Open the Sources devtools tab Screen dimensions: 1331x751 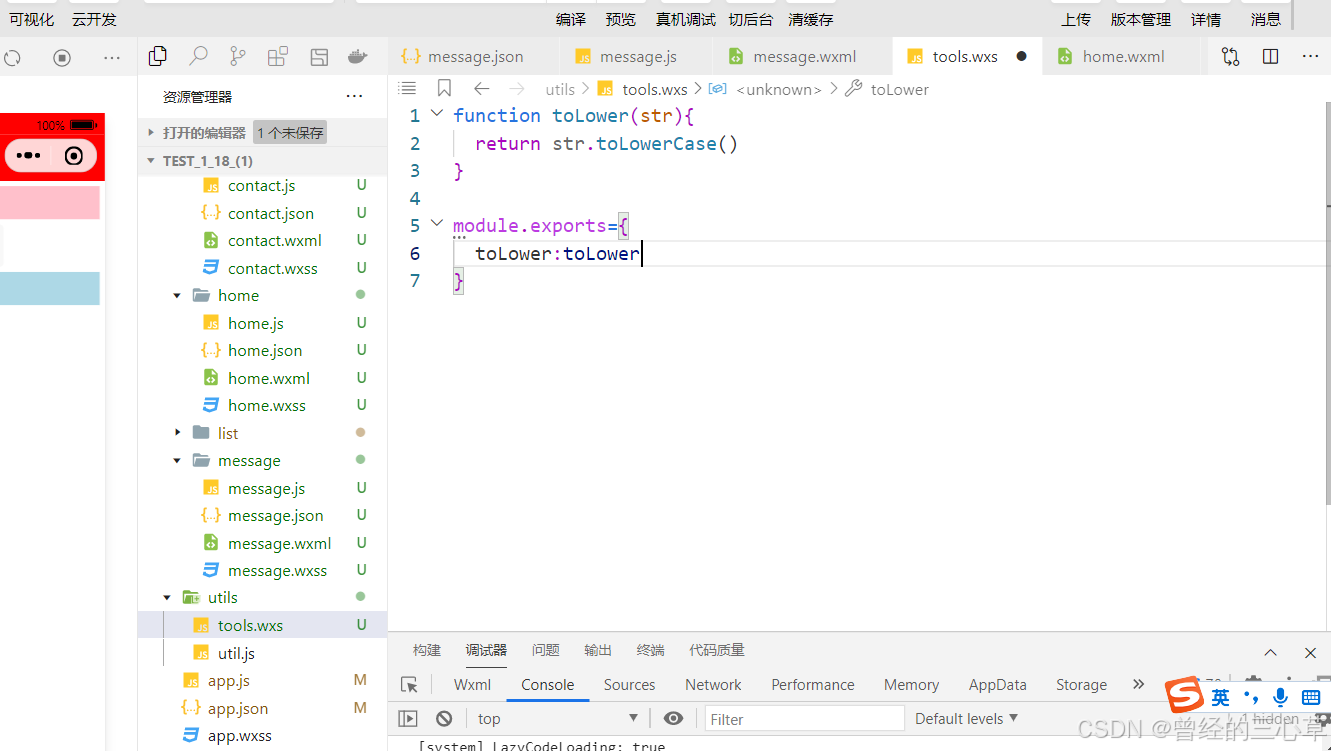click(629, 685)
